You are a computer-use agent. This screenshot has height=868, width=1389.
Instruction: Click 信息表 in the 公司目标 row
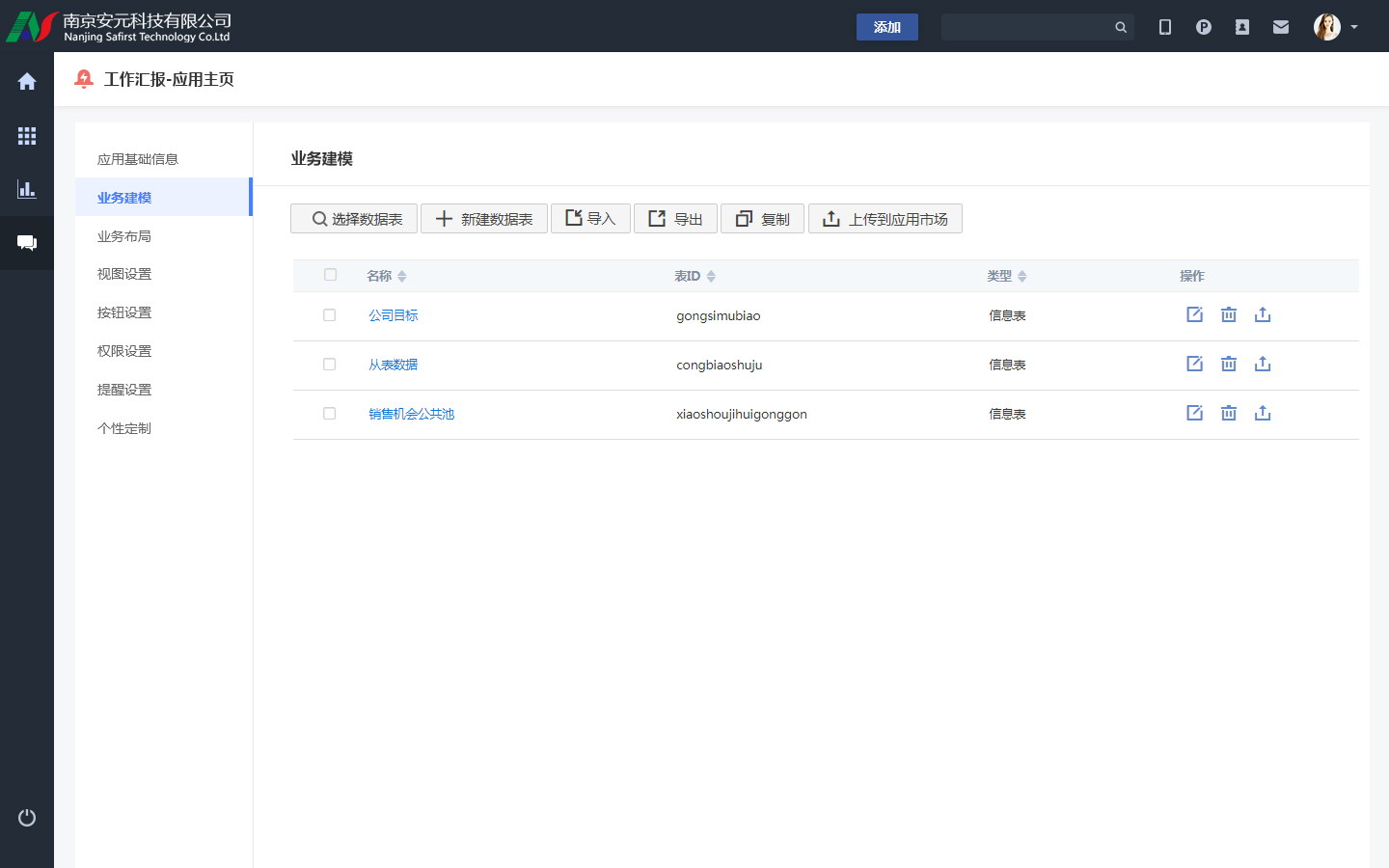pos(1007,315)
